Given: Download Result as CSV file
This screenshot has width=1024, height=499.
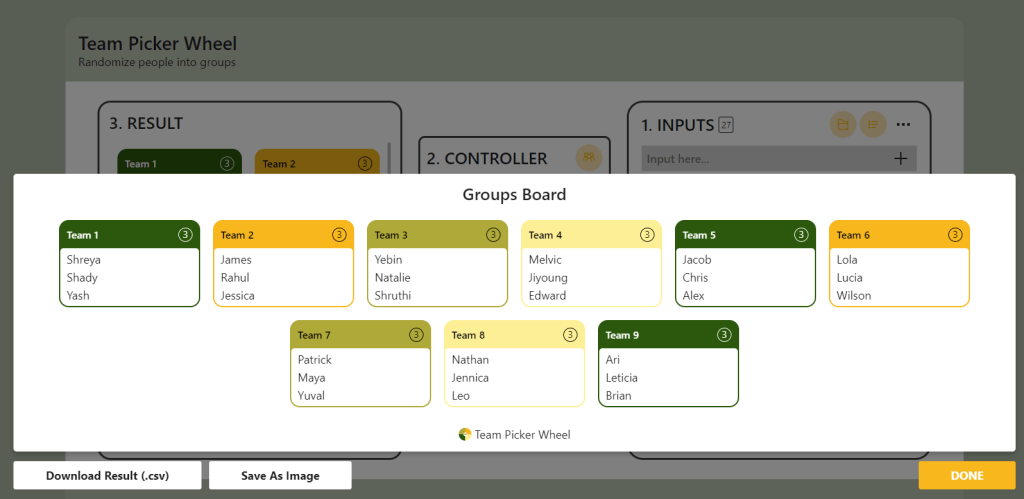Looking at the screenshot, I should click(107, 476).
